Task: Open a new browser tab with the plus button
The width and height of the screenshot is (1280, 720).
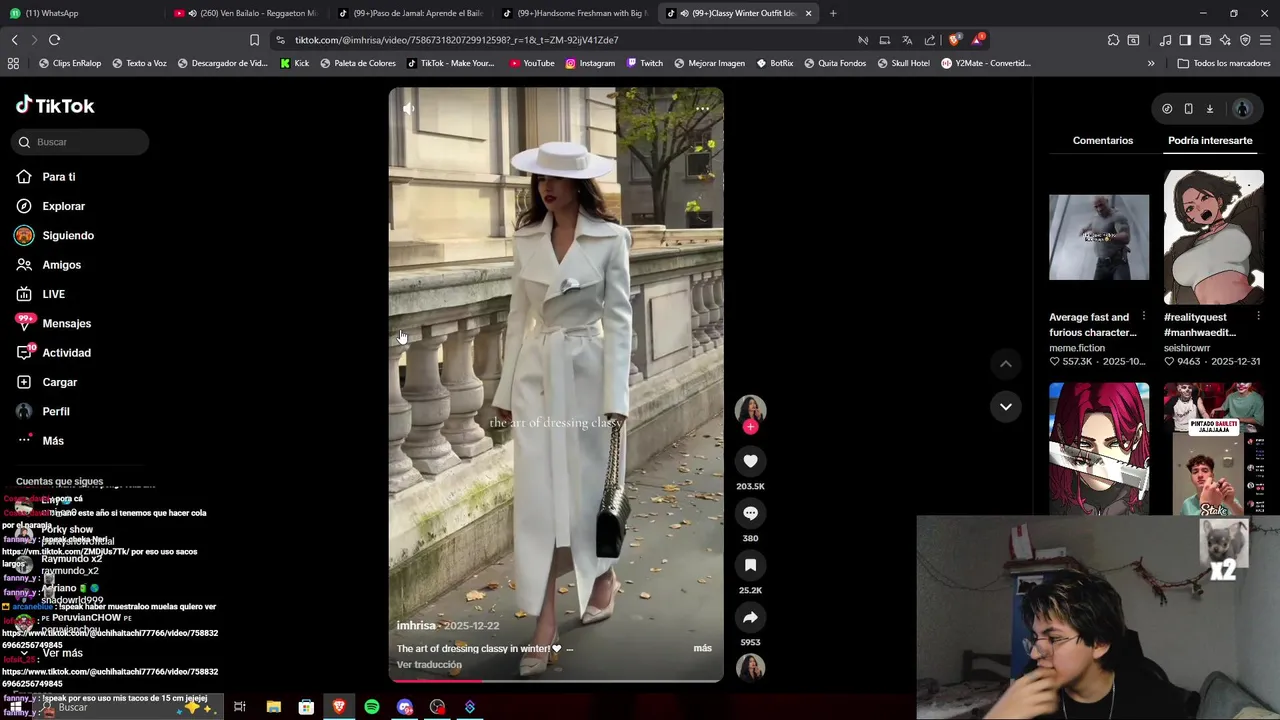Action: coord(833,13)
